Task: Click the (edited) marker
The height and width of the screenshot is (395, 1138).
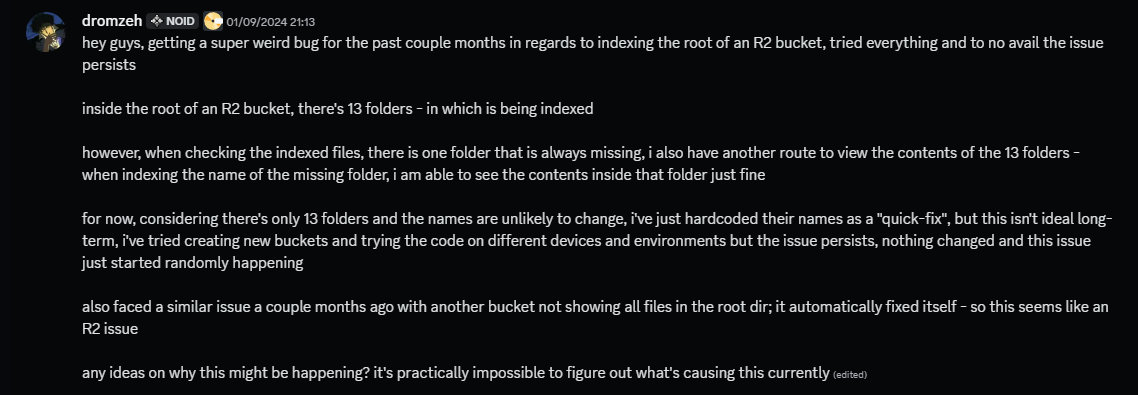Action: click(x=850, y=375)
